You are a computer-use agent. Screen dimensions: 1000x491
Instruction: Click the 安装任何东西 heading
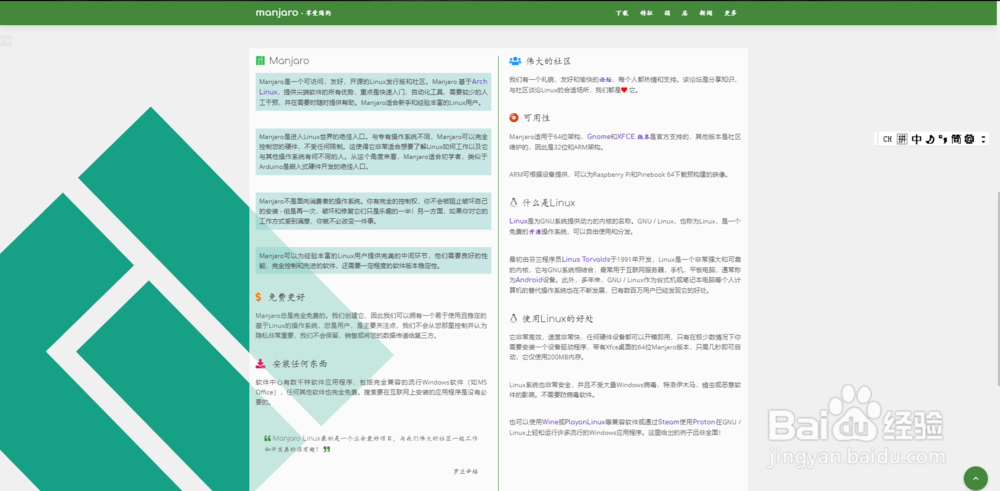point(300,364)
